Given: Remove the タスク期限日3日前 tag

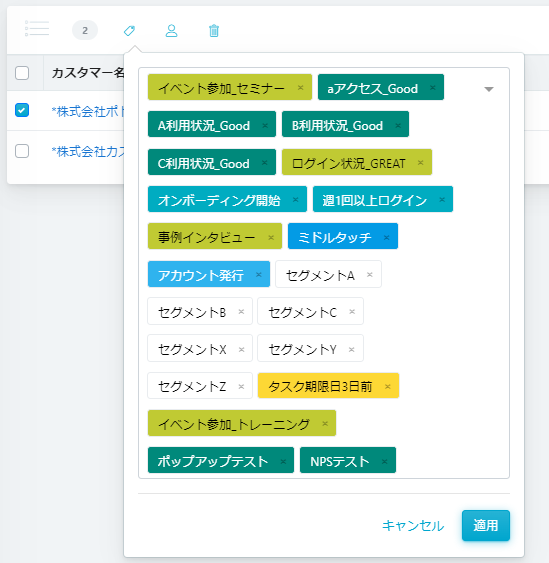Looking at the screenshot, I should [388, 386].
